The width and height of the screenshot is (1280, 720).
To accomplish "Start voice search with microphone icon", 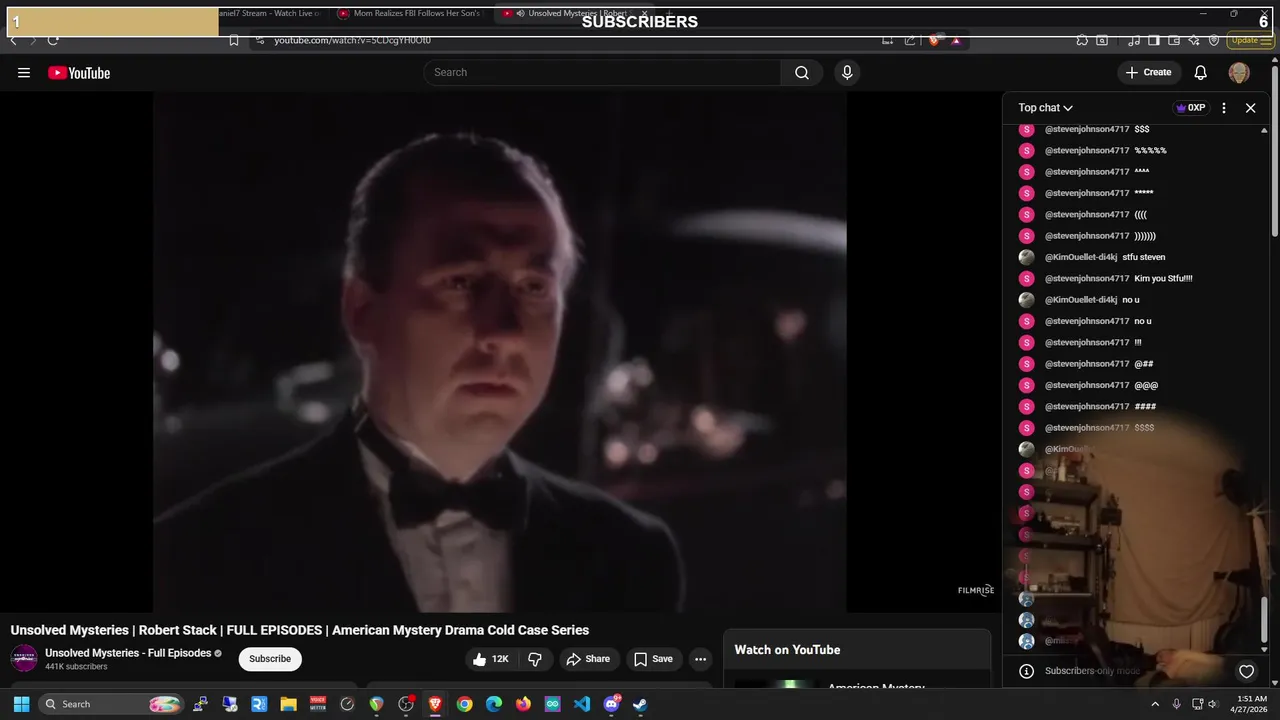I will click(x=847, y=72).
